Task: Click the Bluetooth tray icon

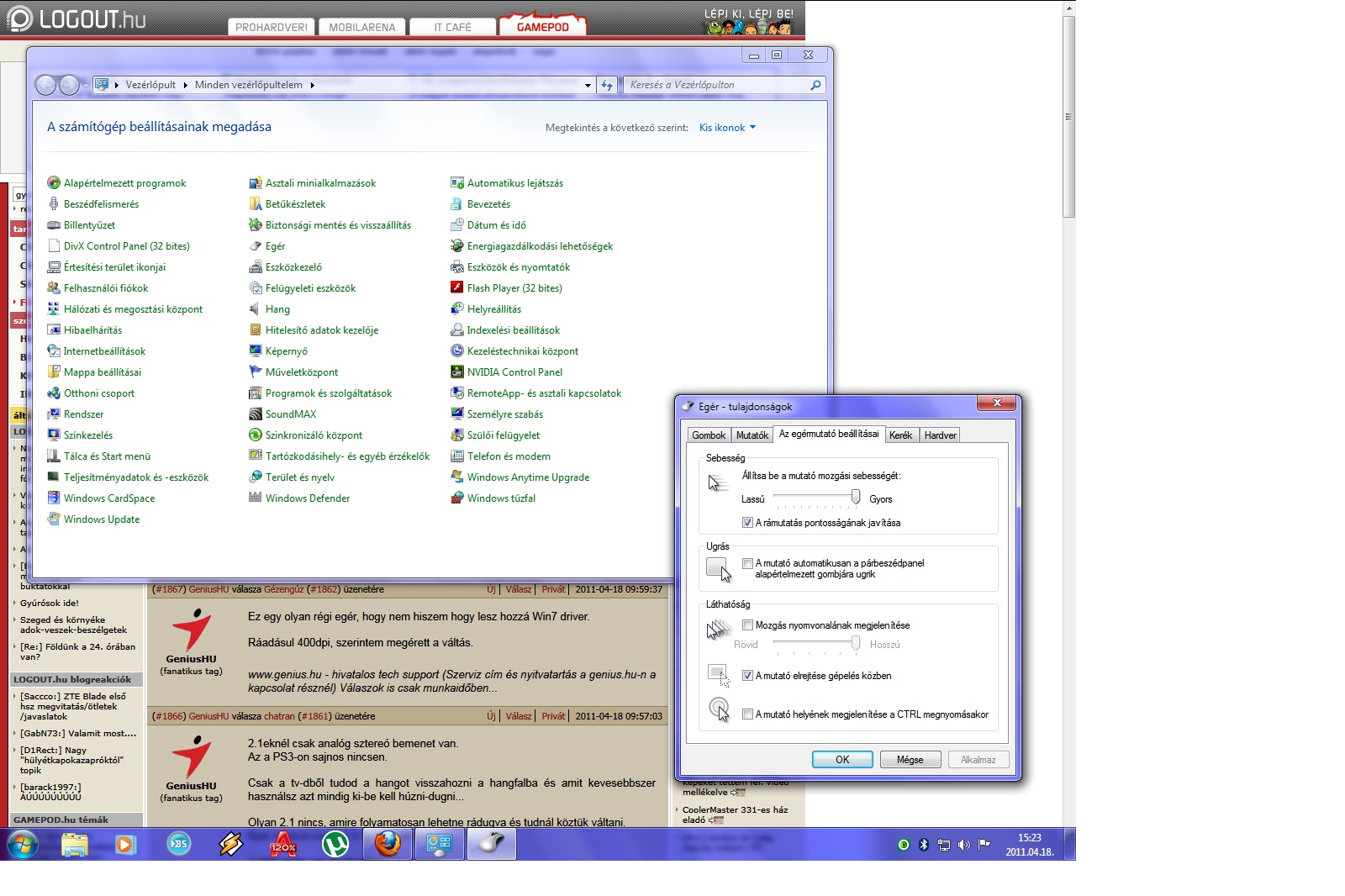Action: point(923,845)
